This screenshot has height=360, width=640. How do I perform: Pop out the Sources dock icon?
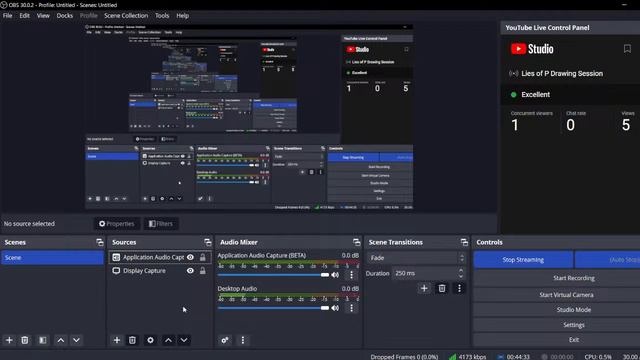point(208,242)
